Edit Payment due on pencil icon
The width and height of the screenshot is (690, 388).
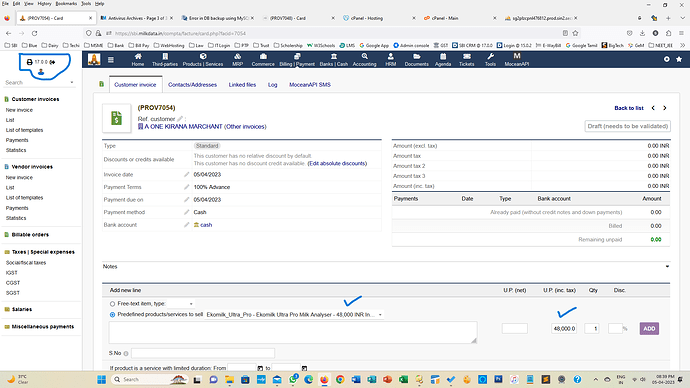click(187, 200)
